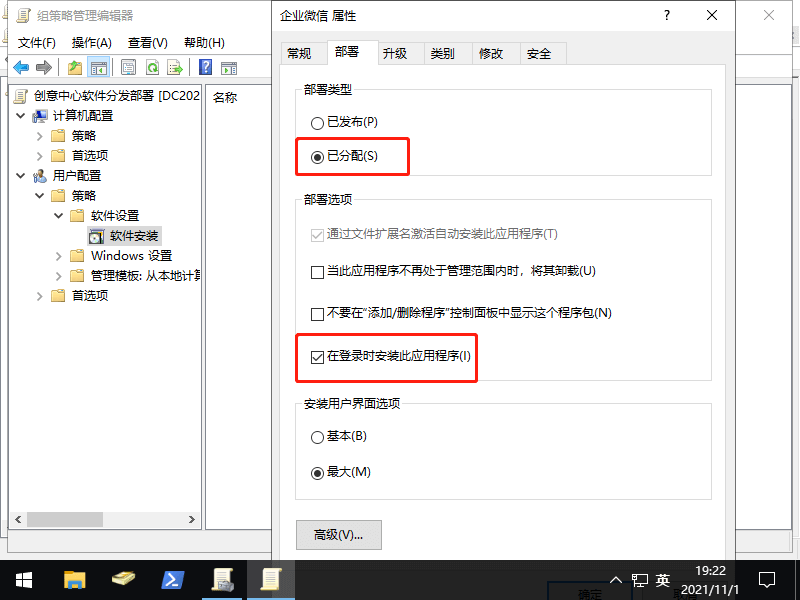Select the 基本(B) interface radio button
800x600 pixels.
pyautogui.click(x=317, y=437)
